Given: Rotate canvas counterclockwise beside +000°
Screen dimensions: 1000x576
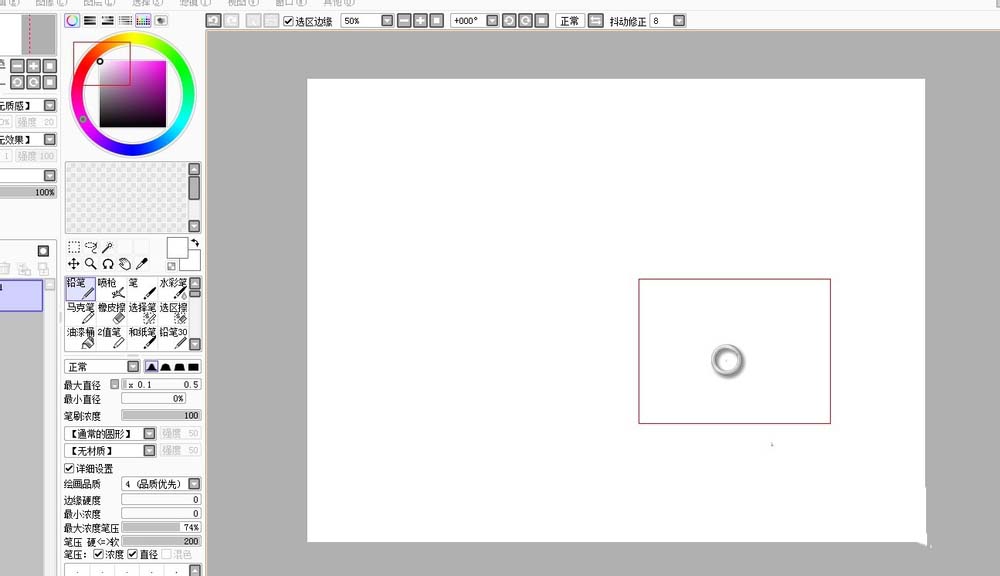Looking at the screenshot, I should (509, 20).
